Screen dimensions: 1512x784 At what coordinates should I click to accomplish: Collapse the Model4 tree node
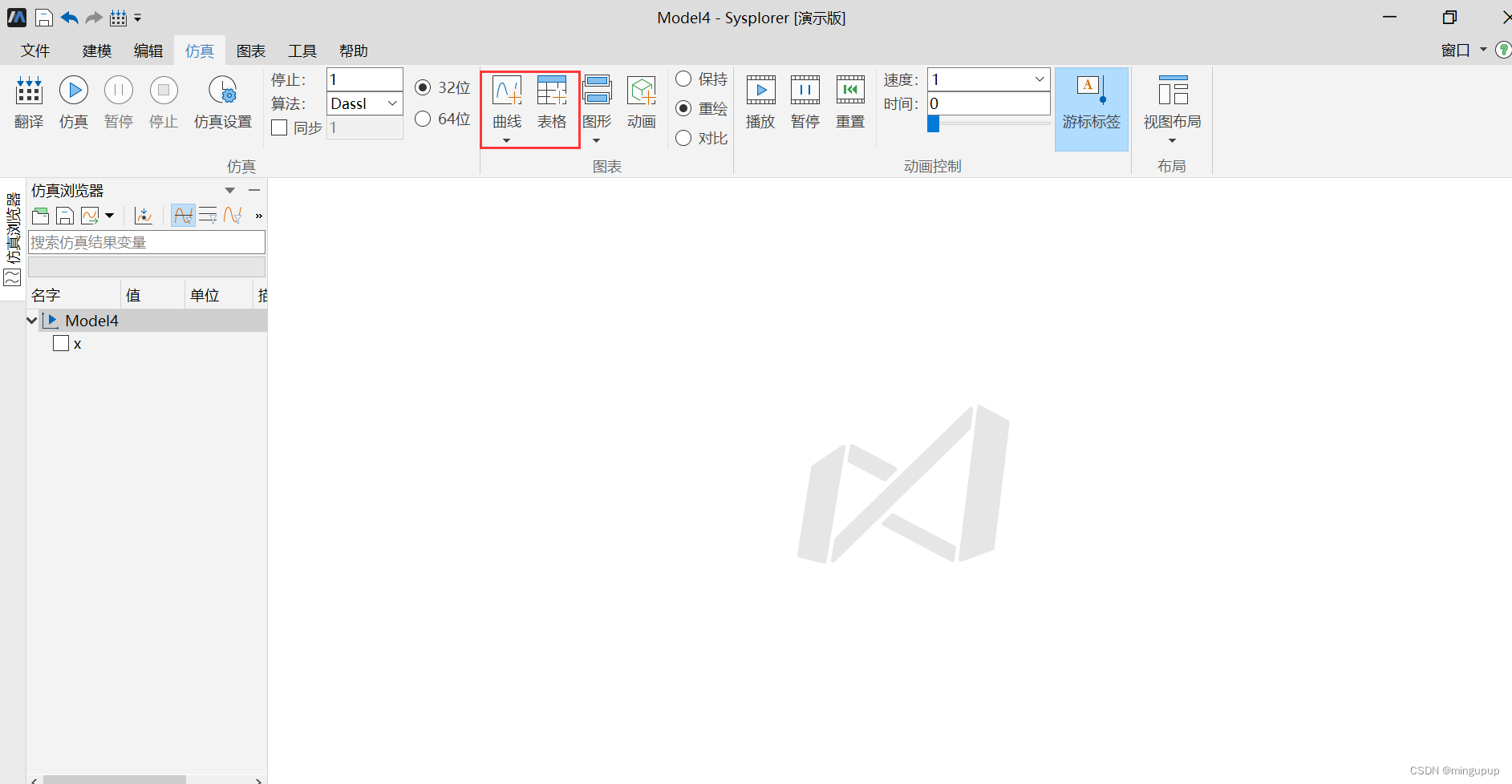click(31, 320)
